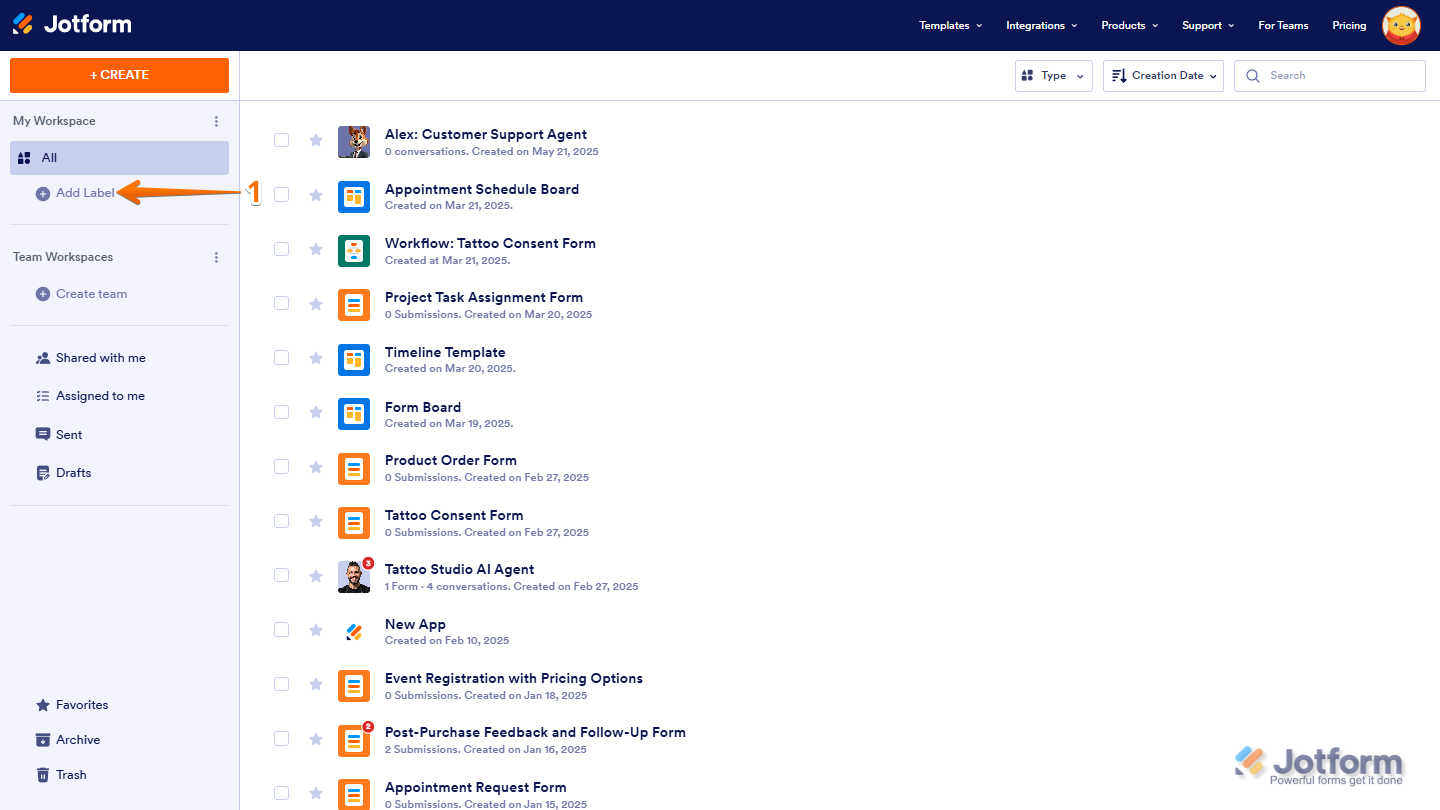Viewport: 1440px width, 810px height.
Task: Tick checkbox for Appointment Schedule Board
Action: [282, 195]
